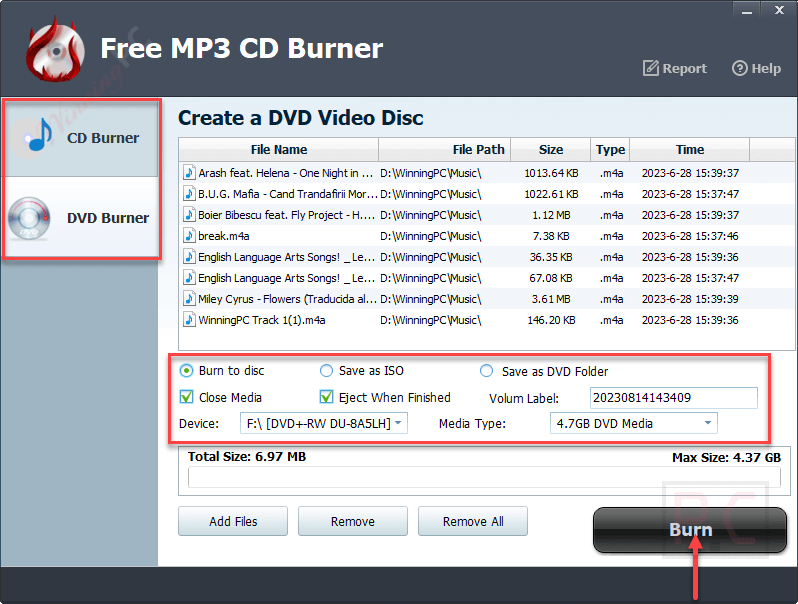Sort by Time column header
The height and width of the screenshot is (604, 798).
tap(690, 150)
